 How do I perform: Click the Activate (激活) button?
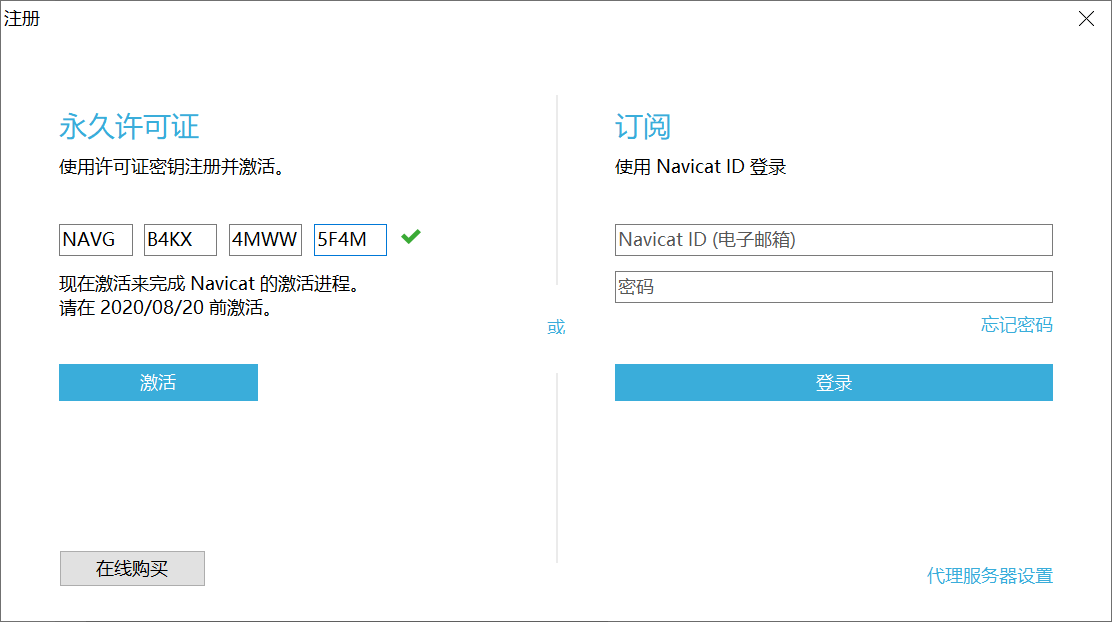(157, 382)
